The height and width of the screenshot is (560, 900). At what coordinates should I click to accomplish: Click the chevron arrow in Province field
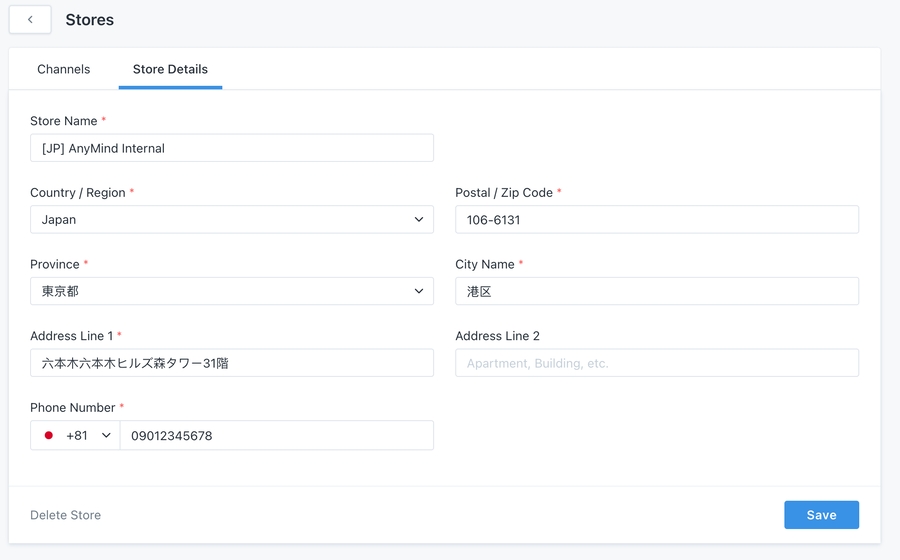click(419, 292)
